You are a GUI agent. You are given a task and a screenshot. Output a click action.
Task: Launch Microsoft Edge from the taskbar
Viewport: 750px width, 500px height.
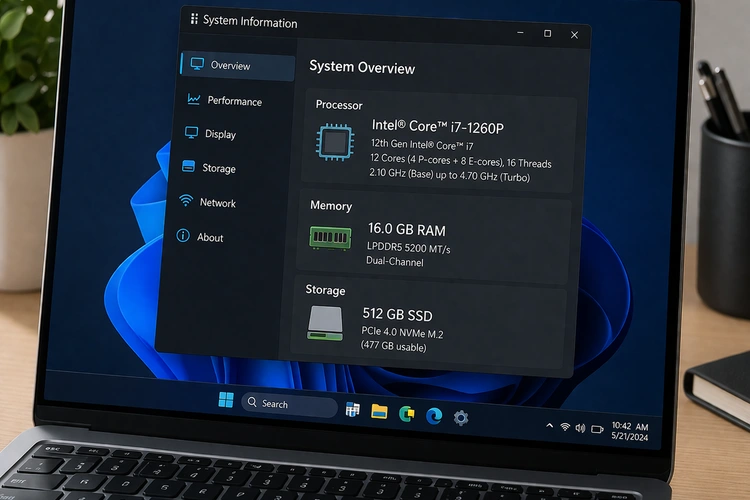[434, 416]
